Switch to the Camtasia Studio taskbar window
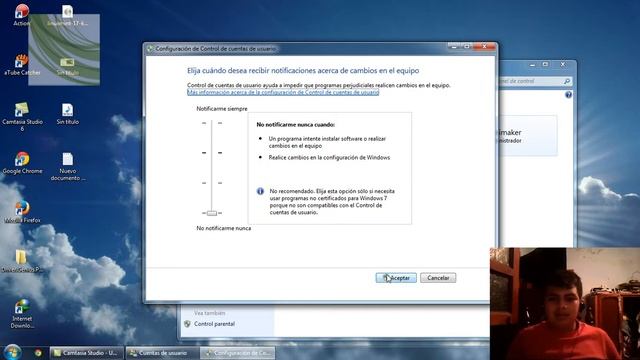The width and height of the screenshot is (640, 360). (87, 353)
